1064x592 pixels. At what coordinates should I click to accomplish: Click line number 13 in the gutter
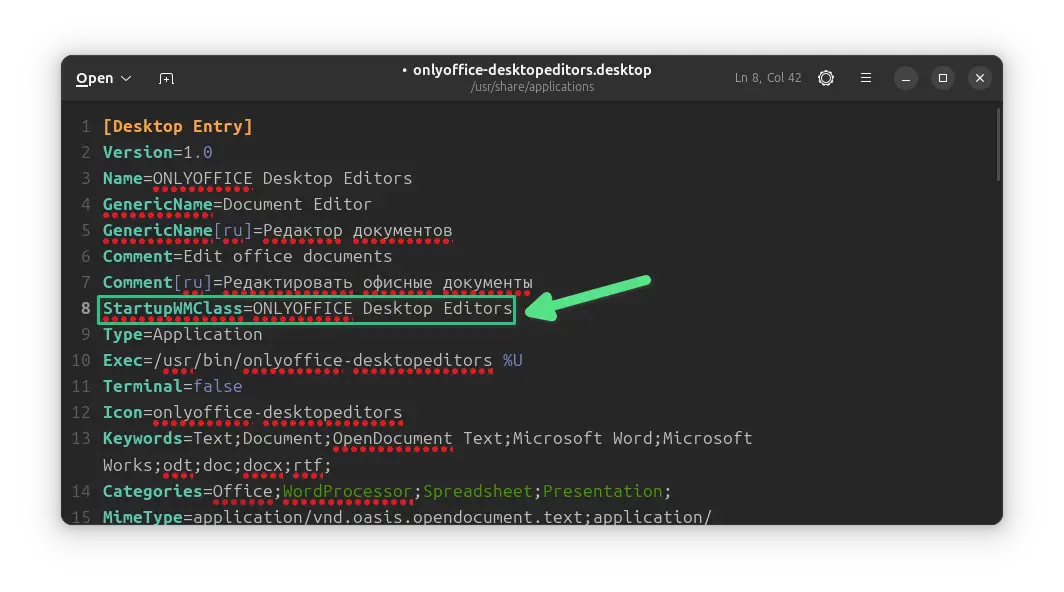point(82,438)
